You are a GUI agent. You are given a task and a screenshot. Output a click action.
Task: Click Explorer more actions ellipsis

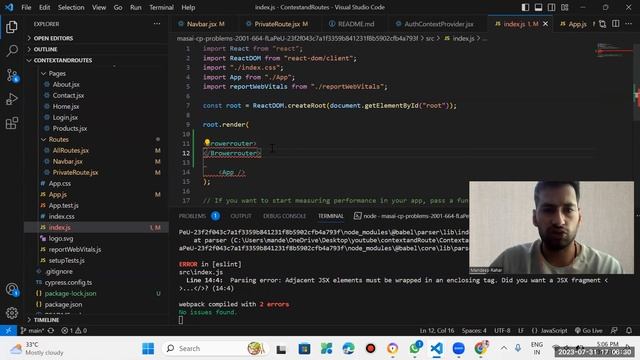[157, 24]
